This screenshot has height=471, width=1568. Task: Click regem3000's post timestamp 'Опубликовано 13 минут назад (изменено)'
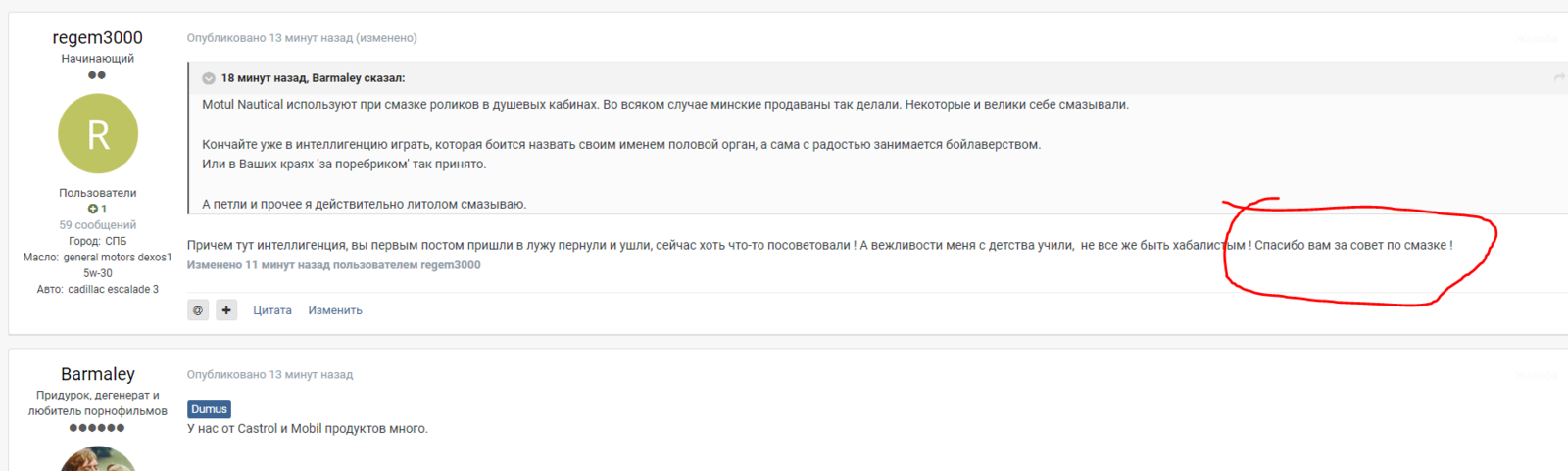(302, 38)
